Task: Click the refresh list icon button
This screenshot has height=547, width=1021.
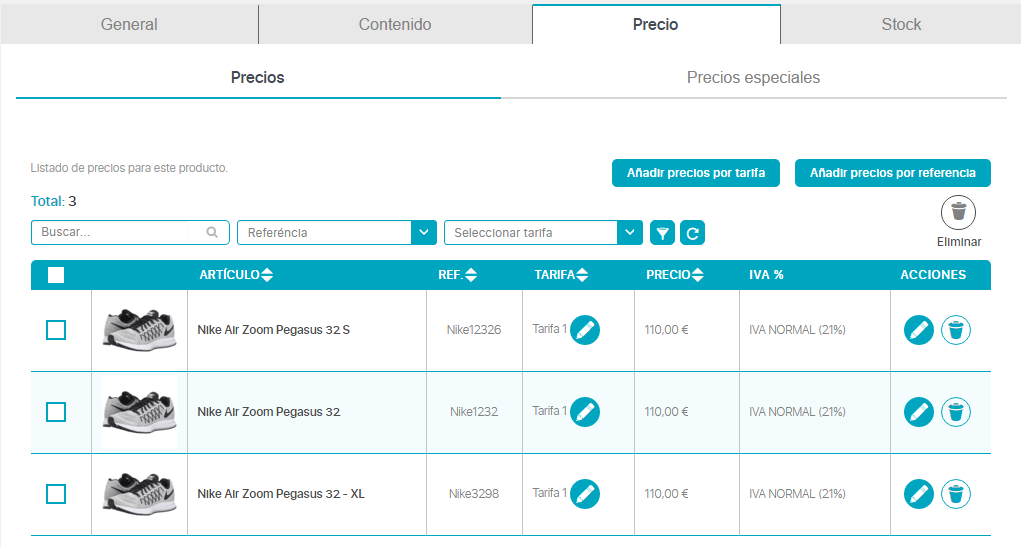Action: pos(692,233)
